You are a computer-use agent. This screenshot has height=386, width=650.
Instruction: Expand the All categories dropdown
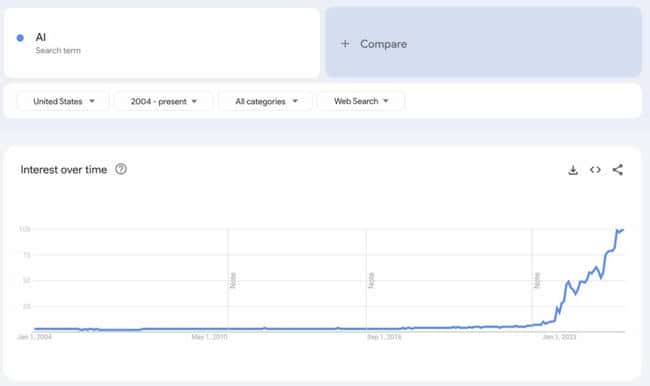(266, 101)
